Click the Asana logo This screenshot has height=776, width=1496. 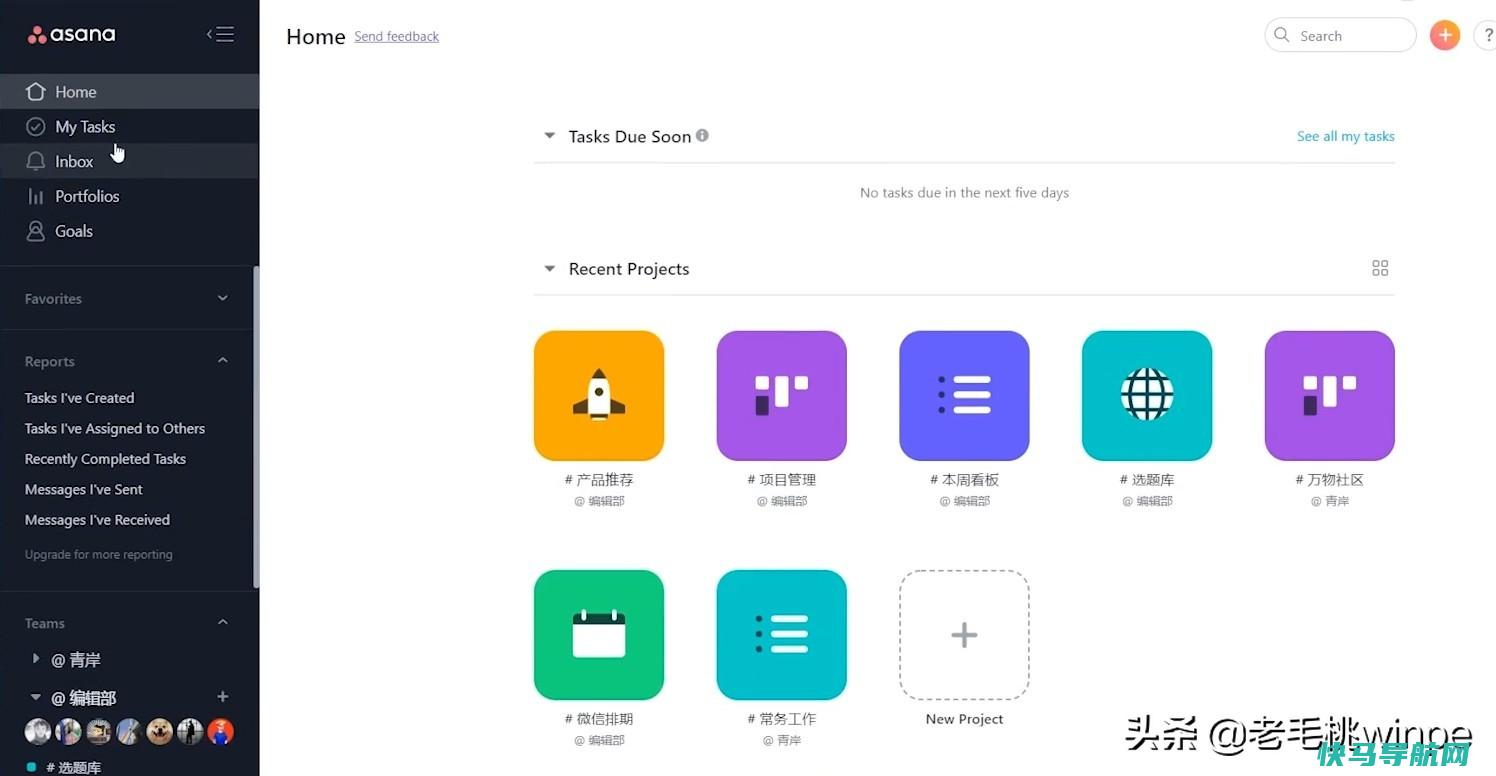(x=71, y=35)
